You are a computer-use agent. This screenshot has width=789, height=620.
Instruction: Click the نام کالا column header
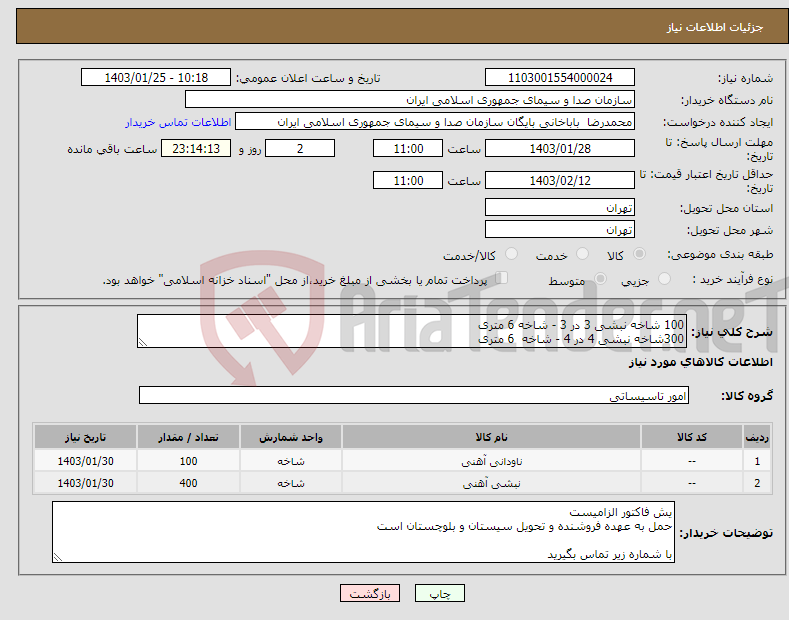492,437
